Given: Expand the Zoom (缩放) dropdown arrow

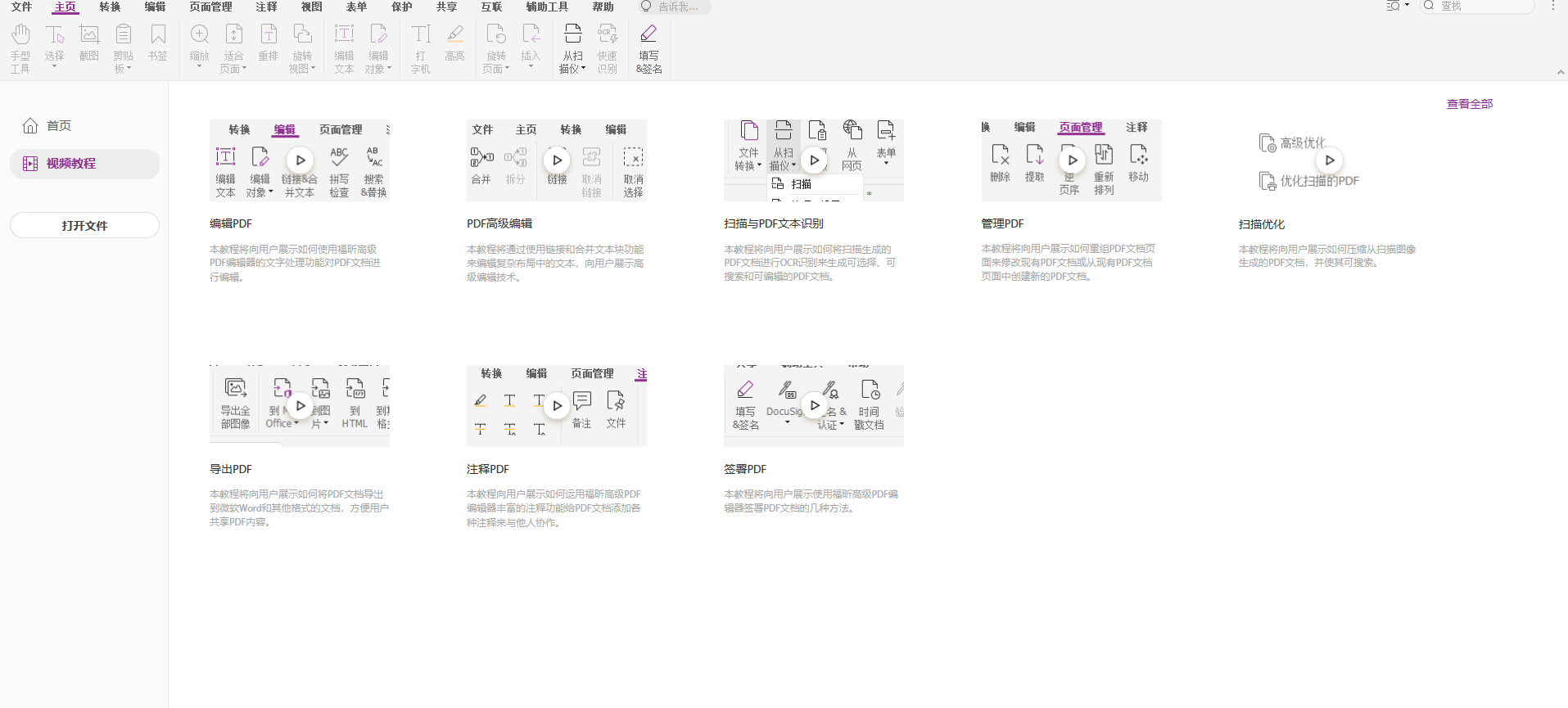Looking at the screenshot, I should 200,66.
